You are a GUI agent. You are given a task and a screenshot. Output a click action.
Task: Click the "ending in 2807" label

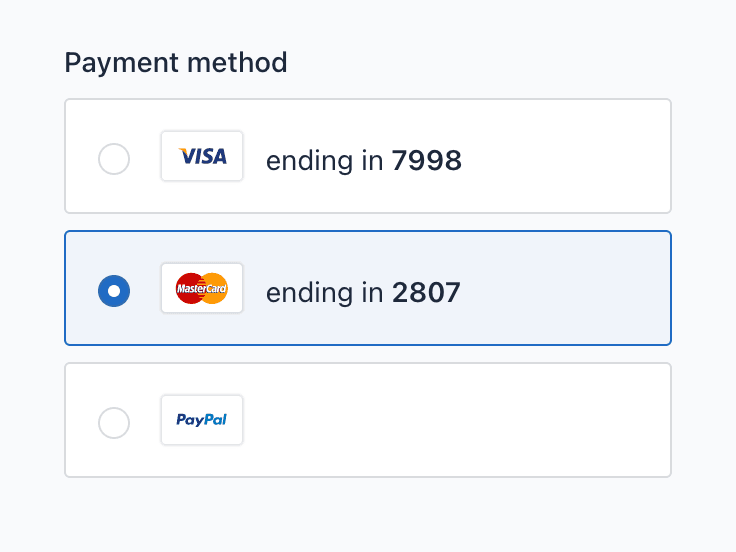click(x=363, y=292)
